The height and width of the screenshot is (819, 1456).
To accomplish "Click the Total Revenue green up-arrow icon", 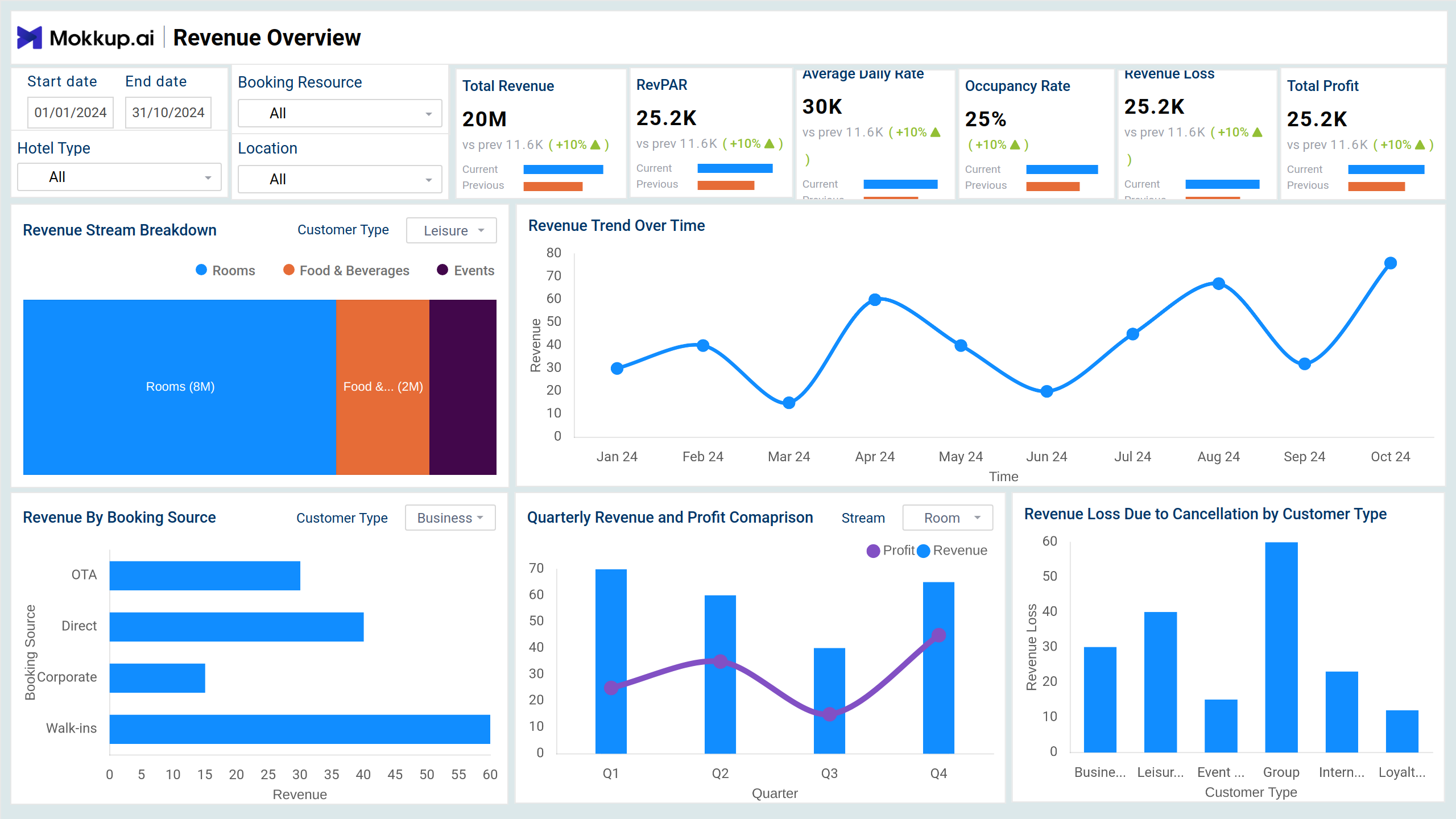I will (x=595, y=144).
